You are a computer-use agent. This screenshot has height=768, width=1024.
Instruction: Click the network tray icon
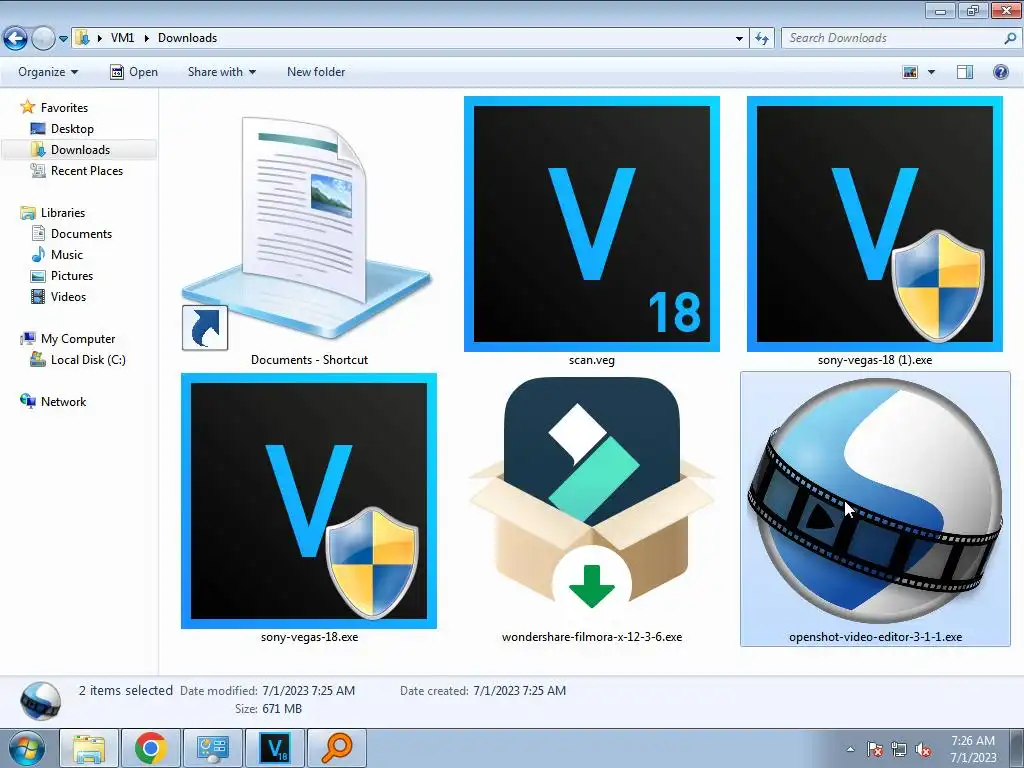899,749
